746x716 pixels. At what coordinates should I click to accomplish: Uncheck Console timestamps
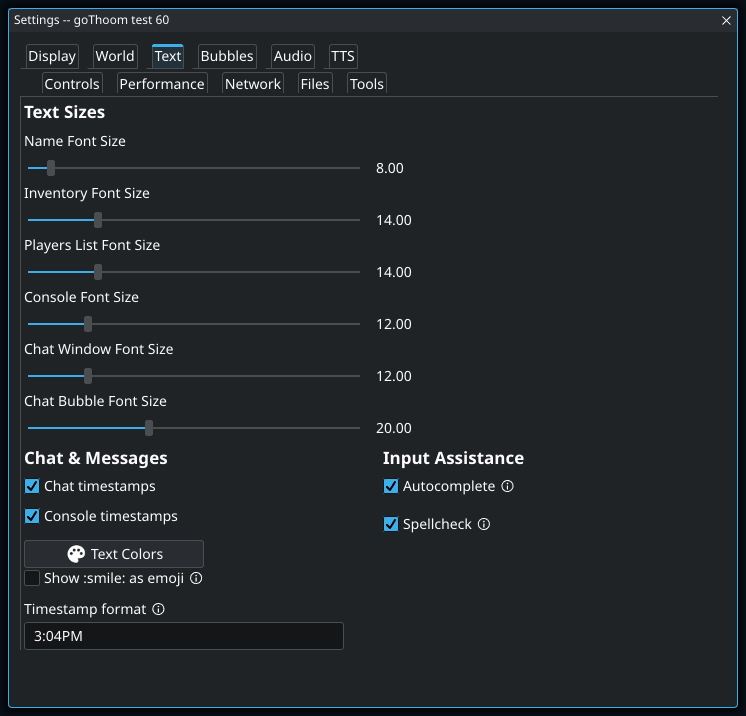[32, 516]
